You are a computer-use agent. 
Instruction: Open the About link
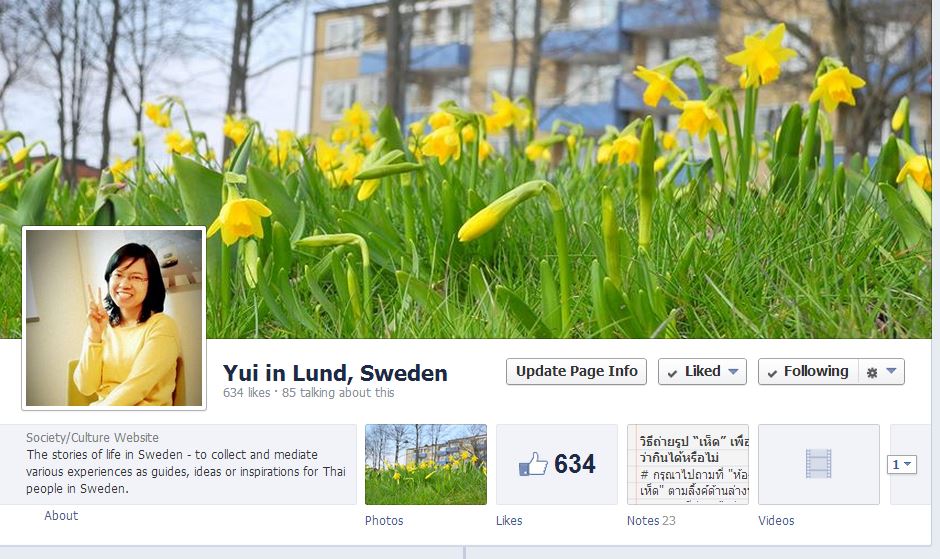[61, 516]
